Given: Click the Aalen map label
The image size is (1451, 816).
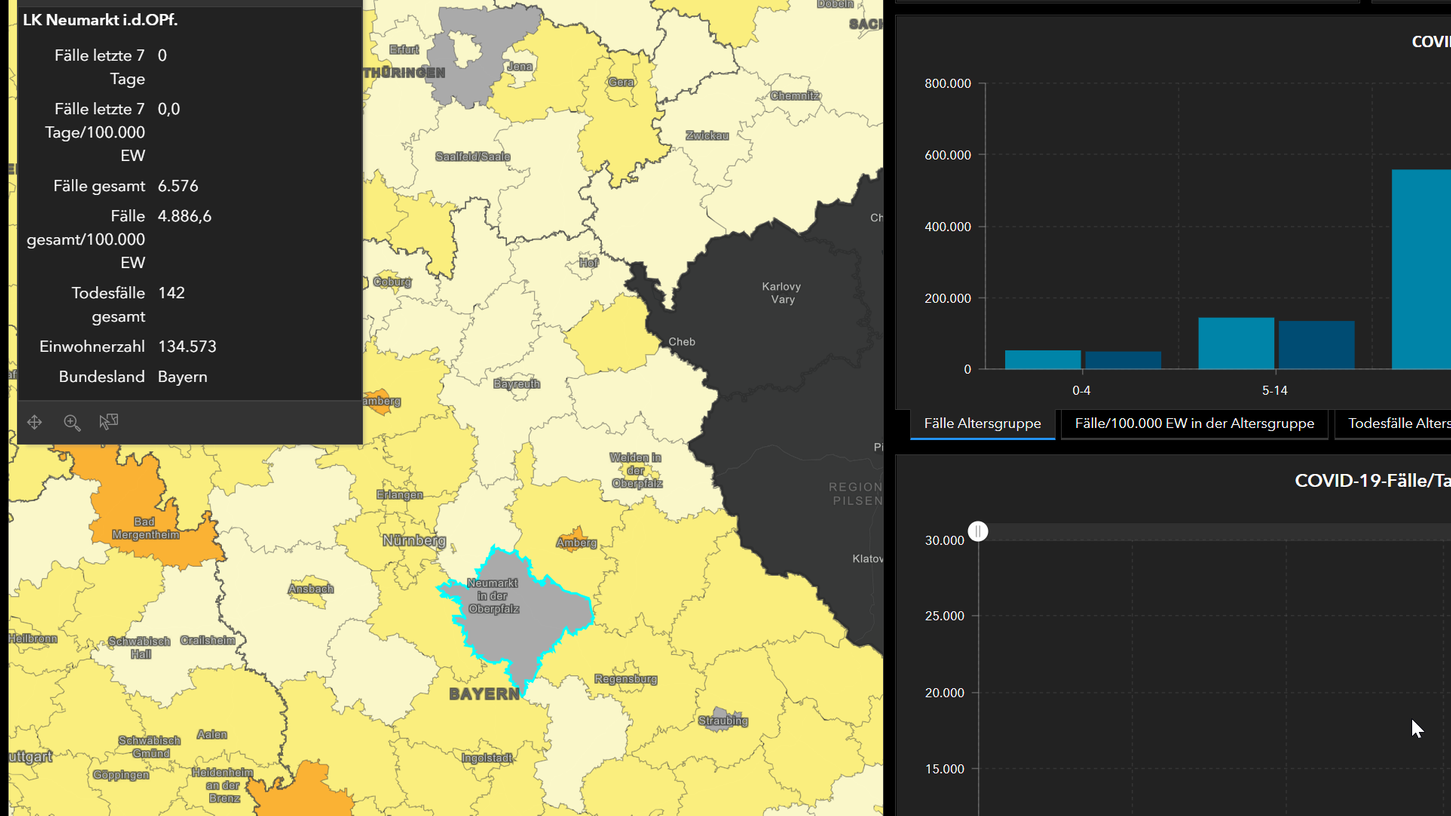Looking at the screenshot, I should click(212, 734).
